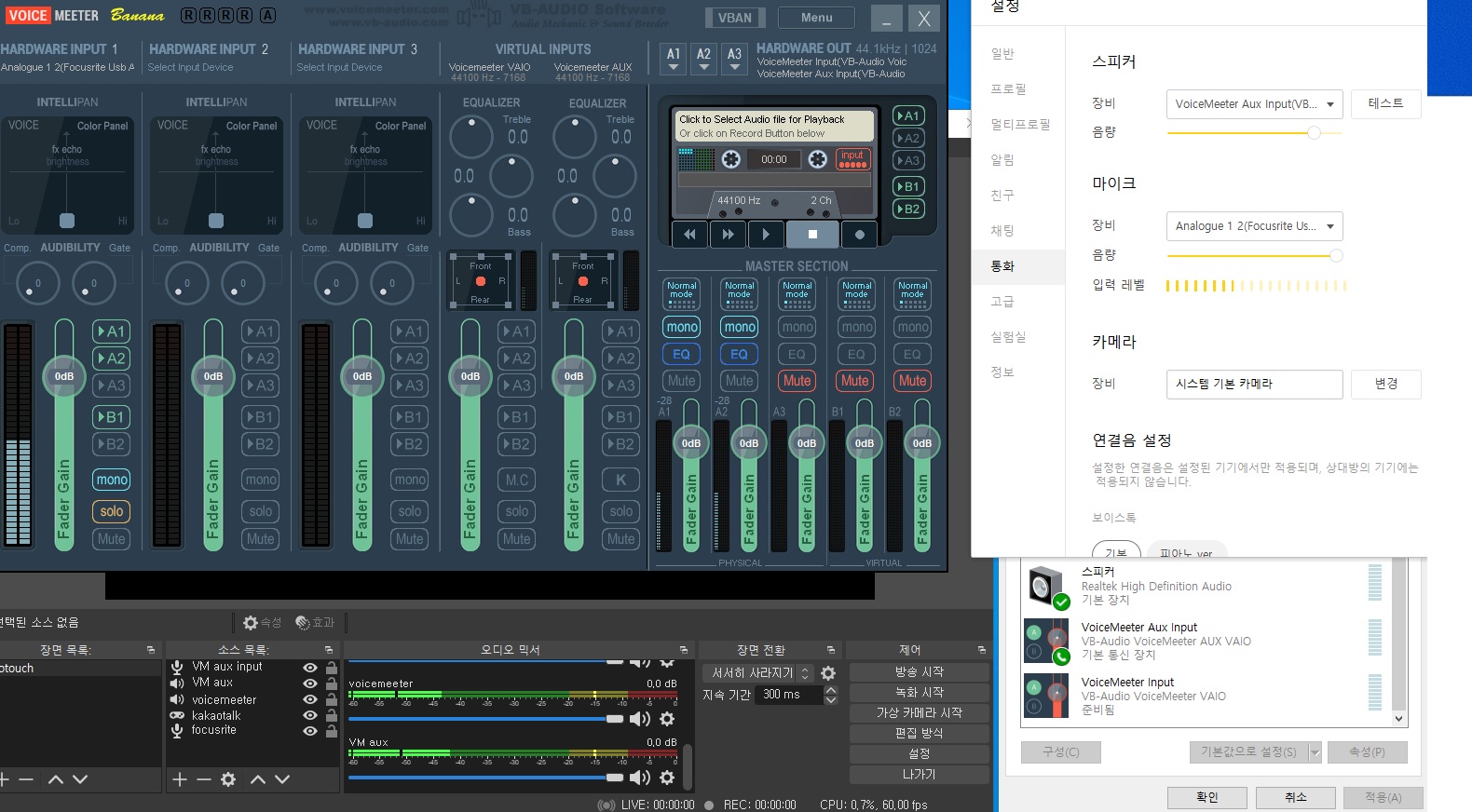
Task: Expand the 기본값으로 설정 dropdown arrow
Action: click(x=1315, y=752)
